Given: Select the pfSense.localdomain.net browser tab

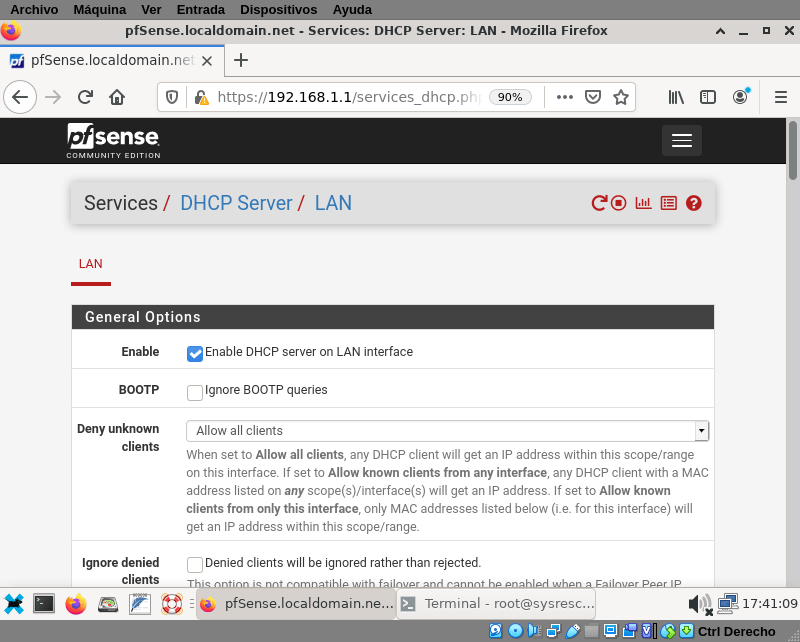Looking at the screenshot, I should click(x=112, y=61).
